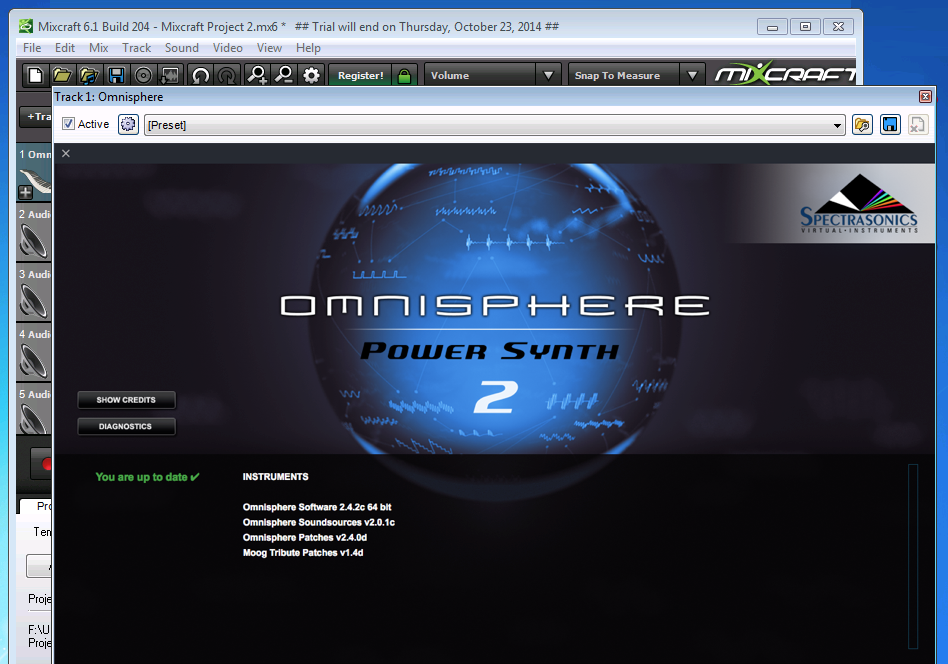This screenshot has height=664, width=948.
Task: Close the Track 1: Omnisphere window
Action: pyautogui.click(x=925, y=97)
